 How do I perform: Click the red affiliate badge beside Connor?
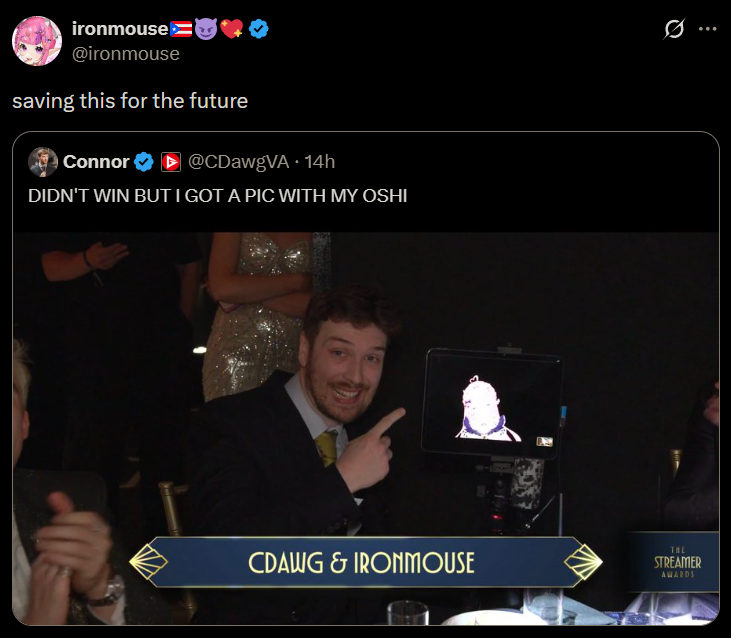click(x=171, y=162)
